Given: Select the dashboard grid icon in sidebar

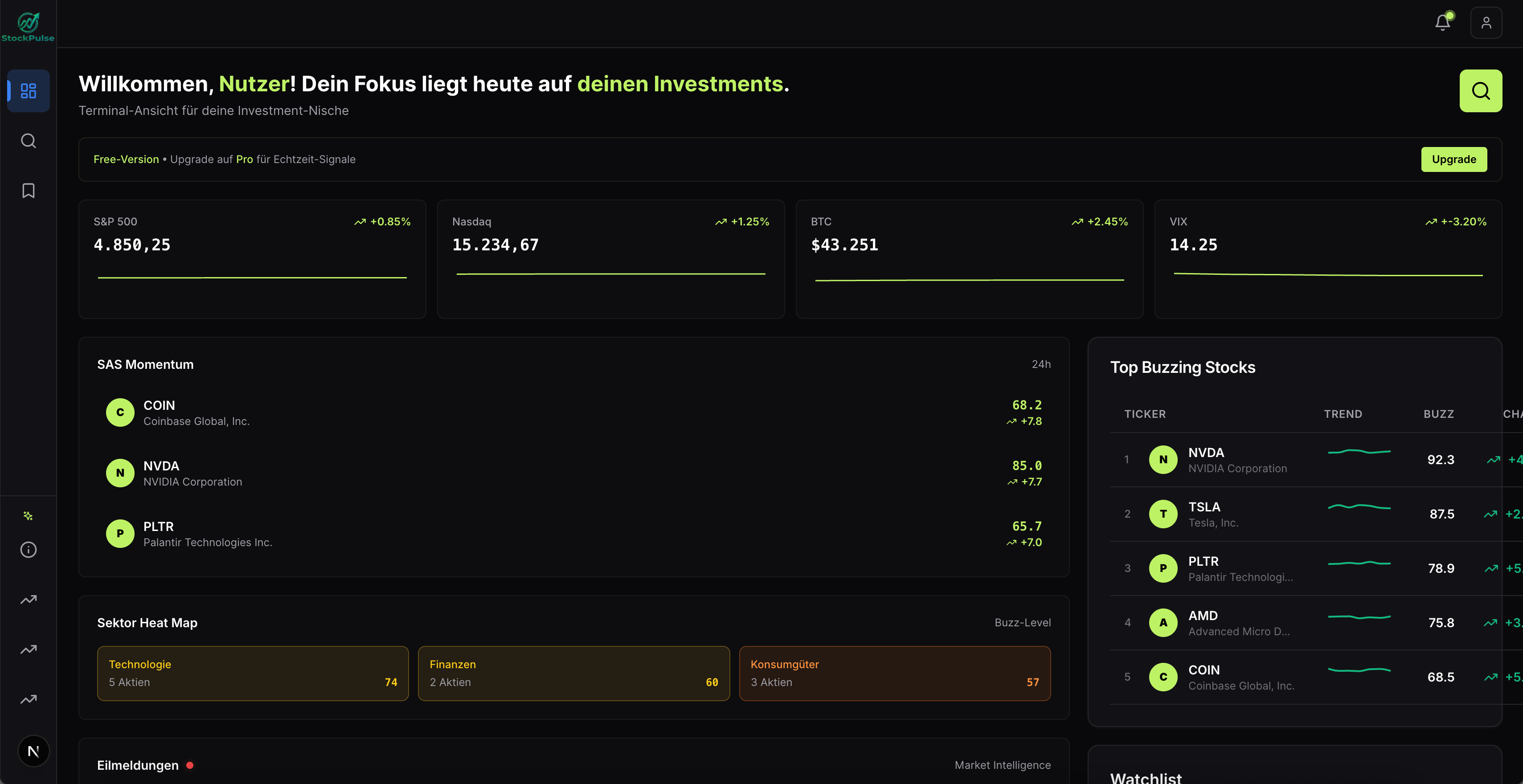Looking at the screenshot, I should point(29,90).
